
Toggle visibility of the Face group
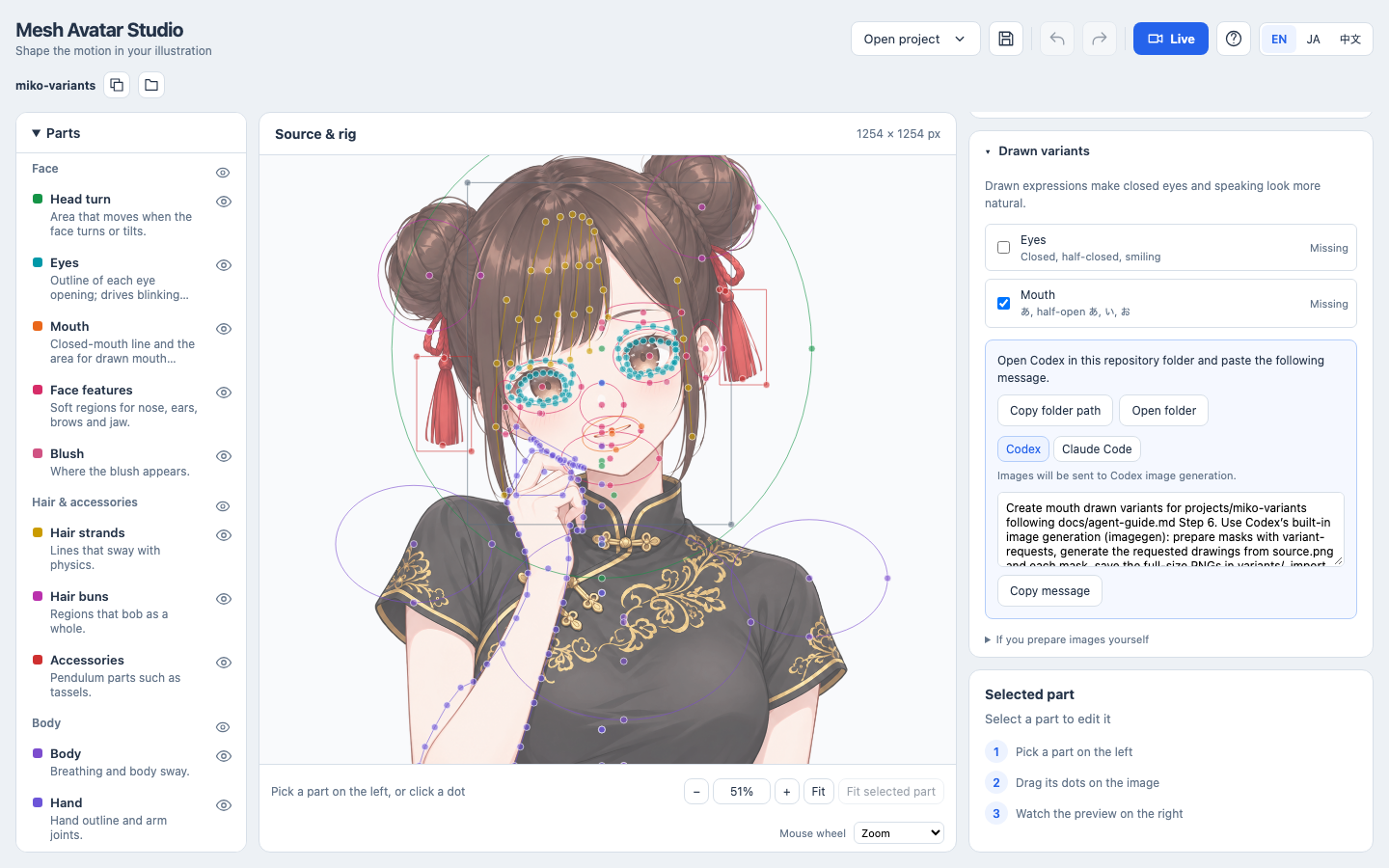223,173
